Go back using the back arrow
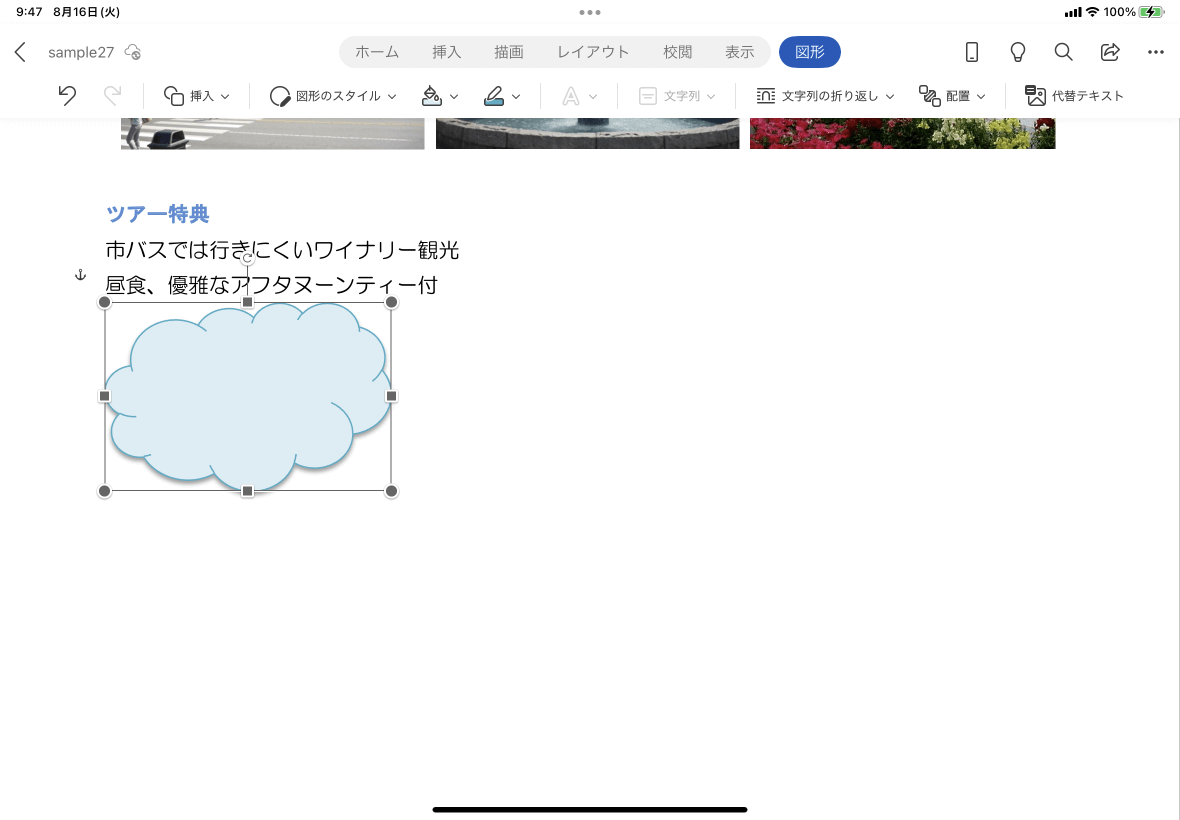This screenshot has height=820, width=1180. (x=20, y=52)
